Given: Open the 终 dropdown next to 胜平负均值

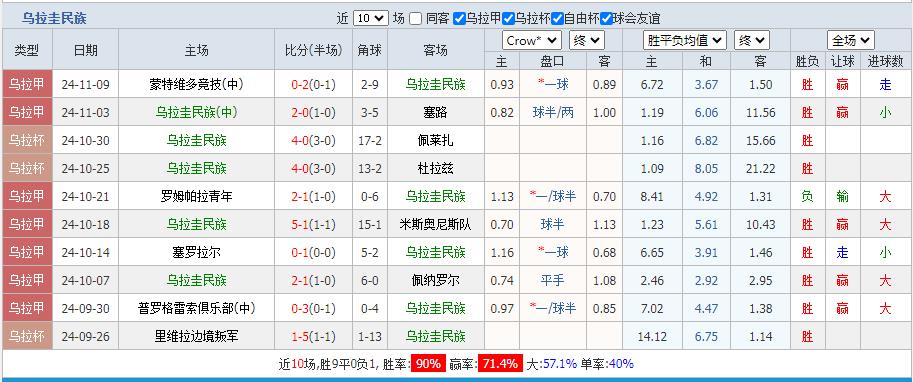Looking at the screenshot, I should click(x=752, y=40).
